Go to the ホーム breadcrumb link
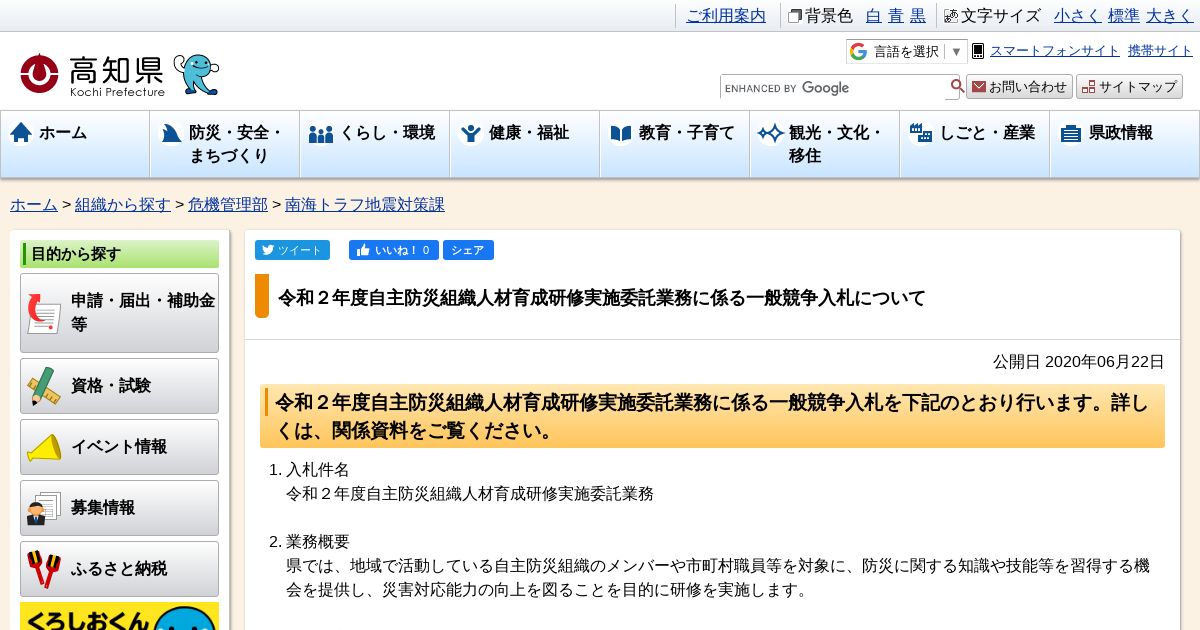The width and height of the screenshot is (1200, 630). (34, 204)
